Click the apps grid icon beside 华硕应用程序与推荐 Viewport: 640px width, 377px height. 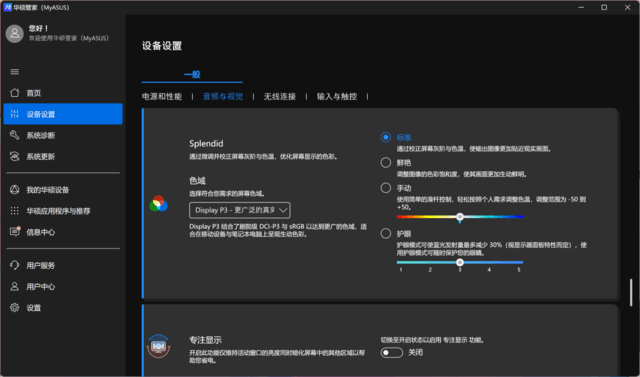(15, 211)
